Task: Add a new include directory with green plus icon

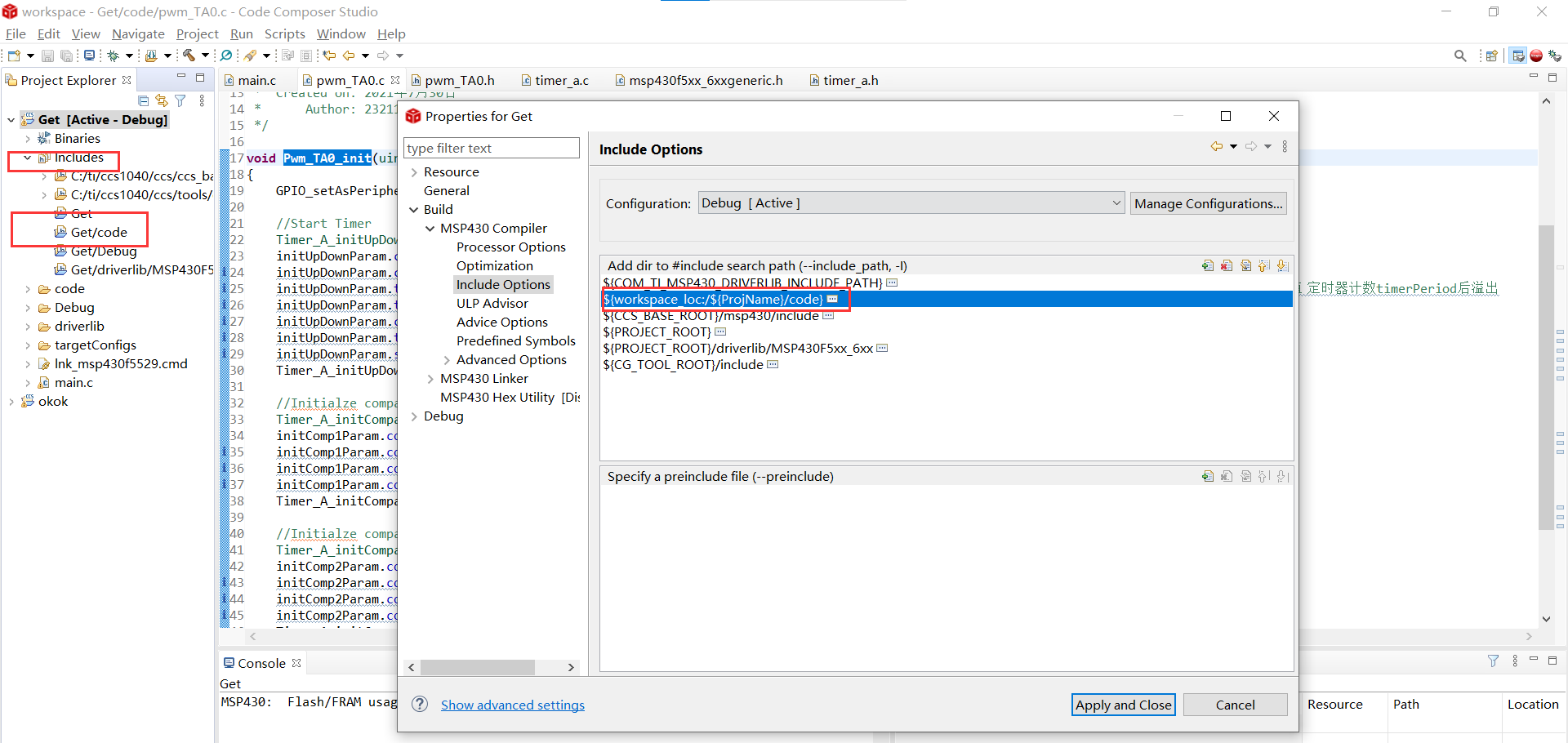Action: (1208, 265)
